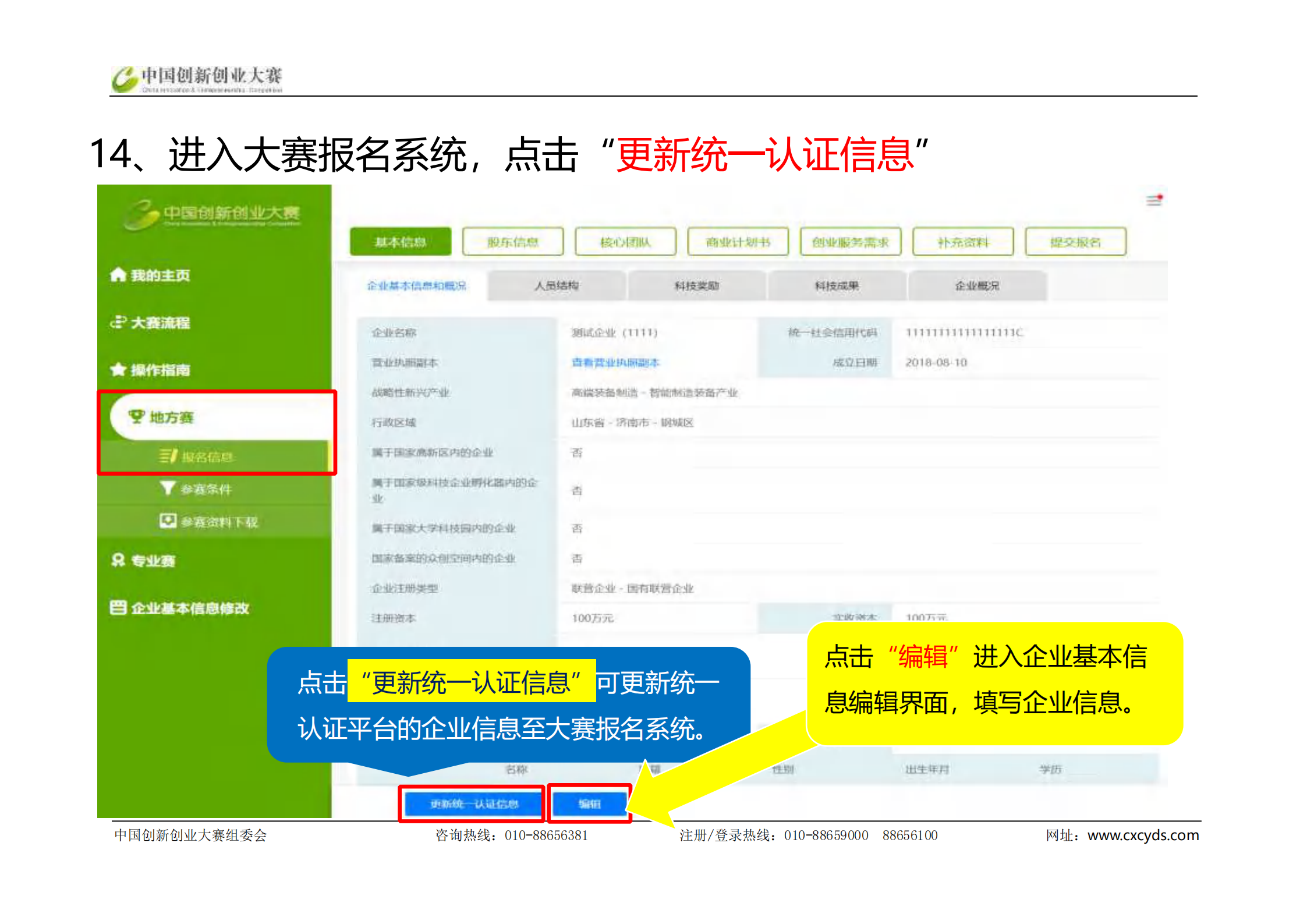Open the notification menu icon top right

[1154, 200]
